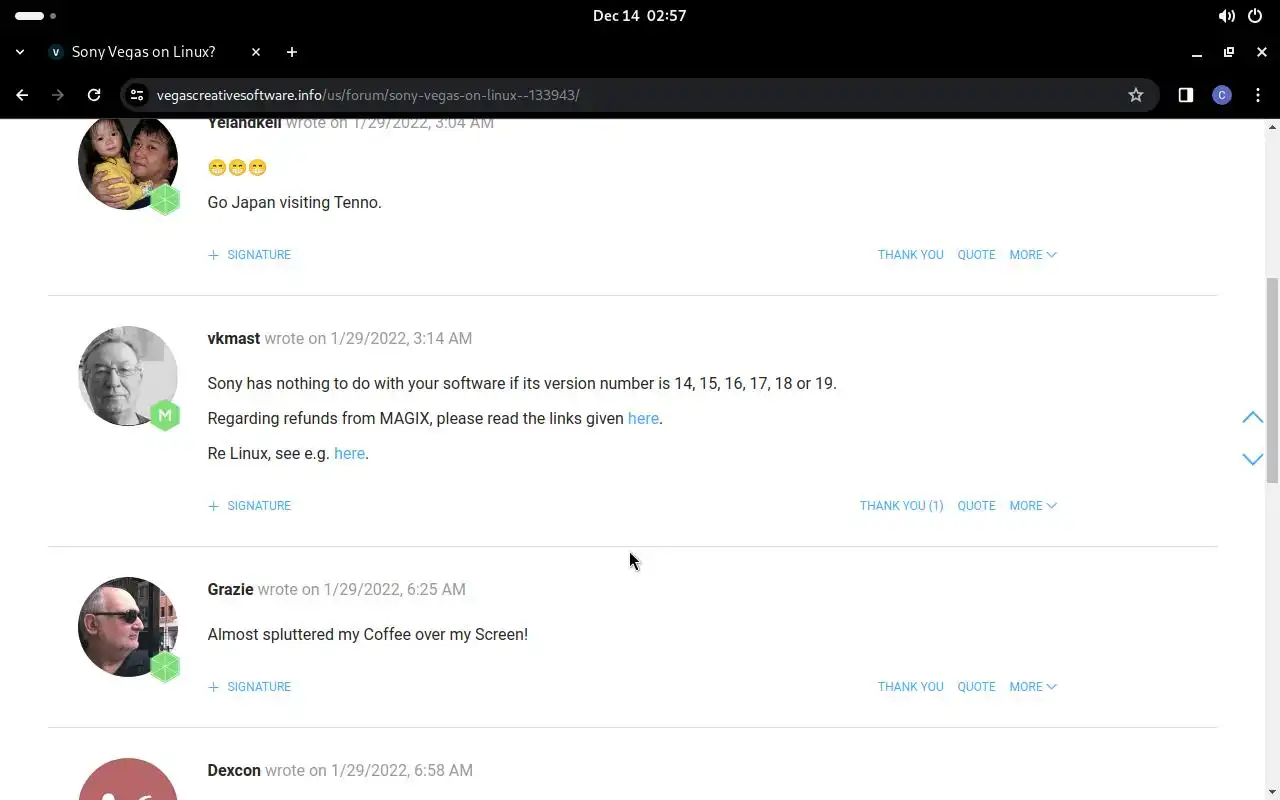Click THANK YOU (1) on vkmast's post

pyautogui.click(x=901, y=506)
